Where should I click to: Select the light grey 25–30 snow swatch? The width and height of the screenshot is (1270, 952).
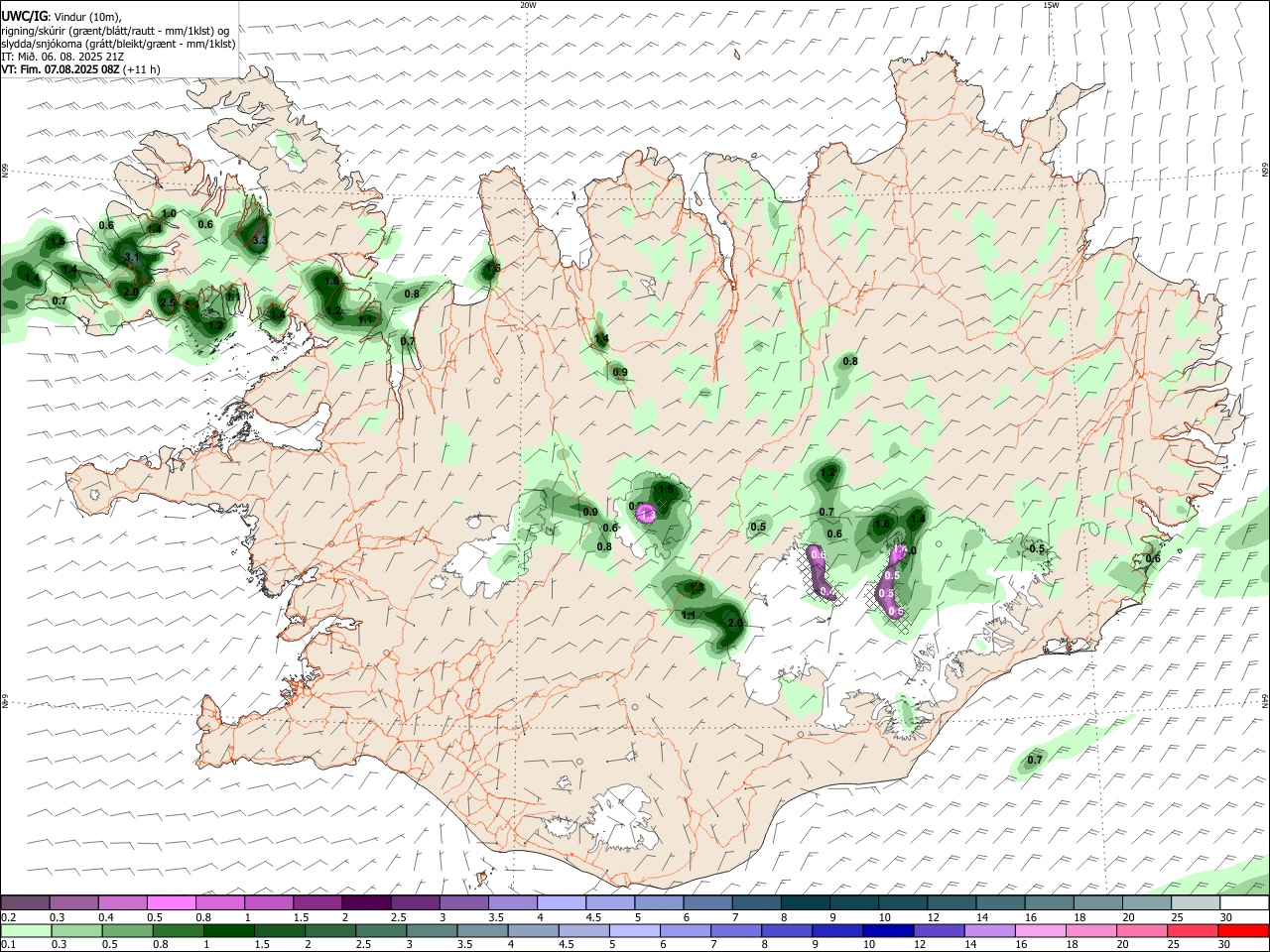click(x=1195, y=903)
